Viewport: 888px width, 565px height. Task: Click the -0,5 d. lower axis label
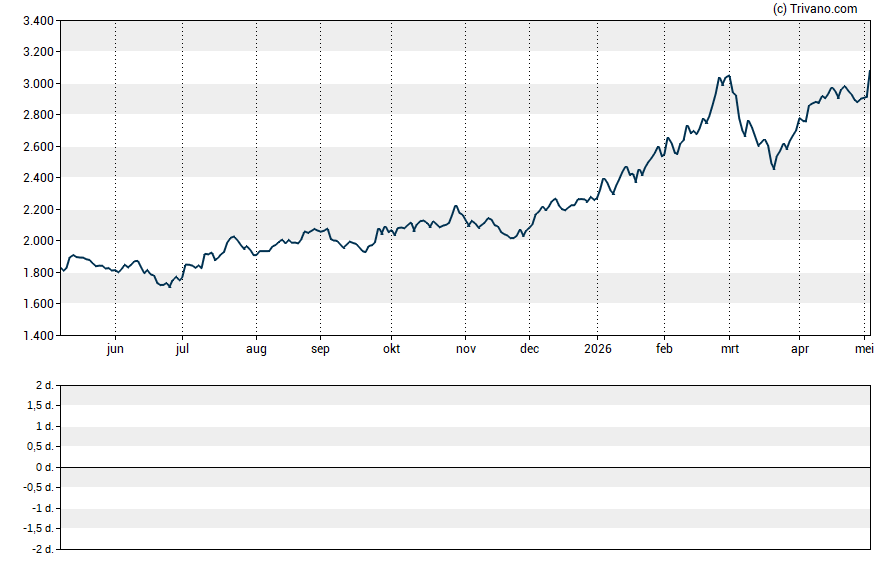pos(39,487)
